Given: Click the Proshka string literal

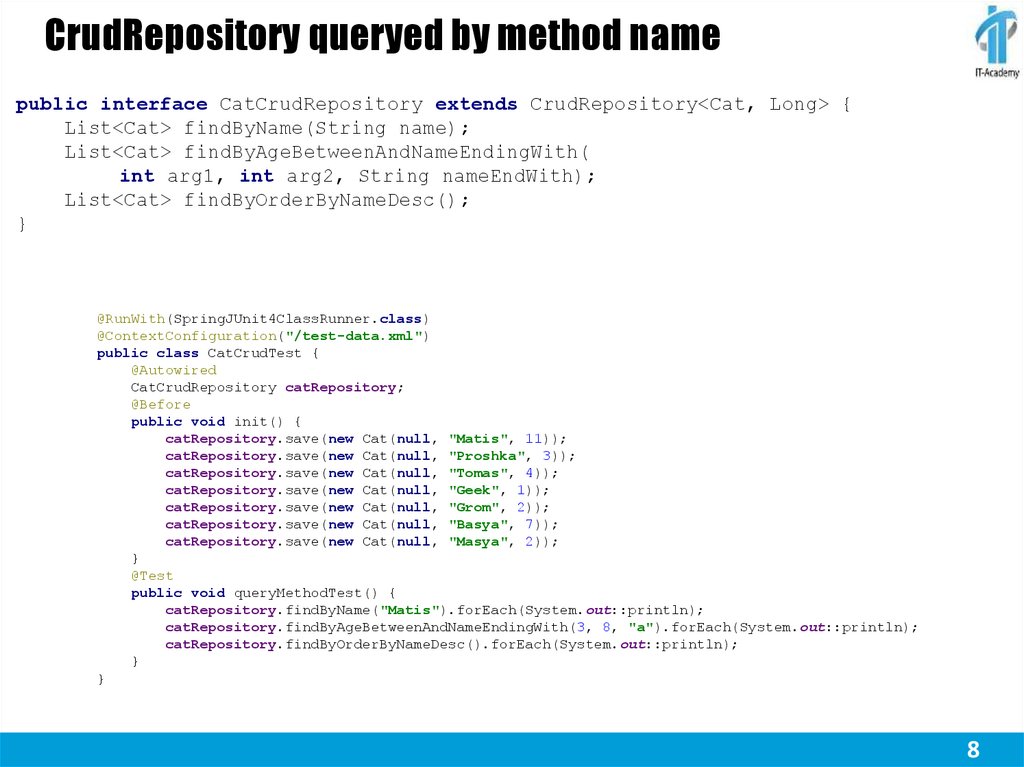Looking at the screenshot, I should (x=488, y=455).
